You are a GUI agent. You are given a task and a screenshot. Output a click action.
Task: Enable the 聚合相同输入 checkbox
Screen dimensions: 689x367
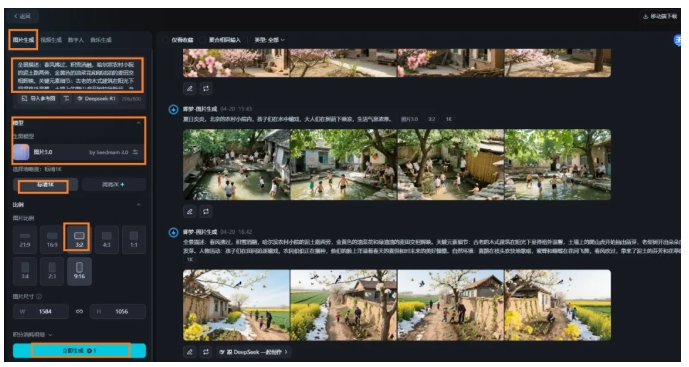click(x=203, y=40)
